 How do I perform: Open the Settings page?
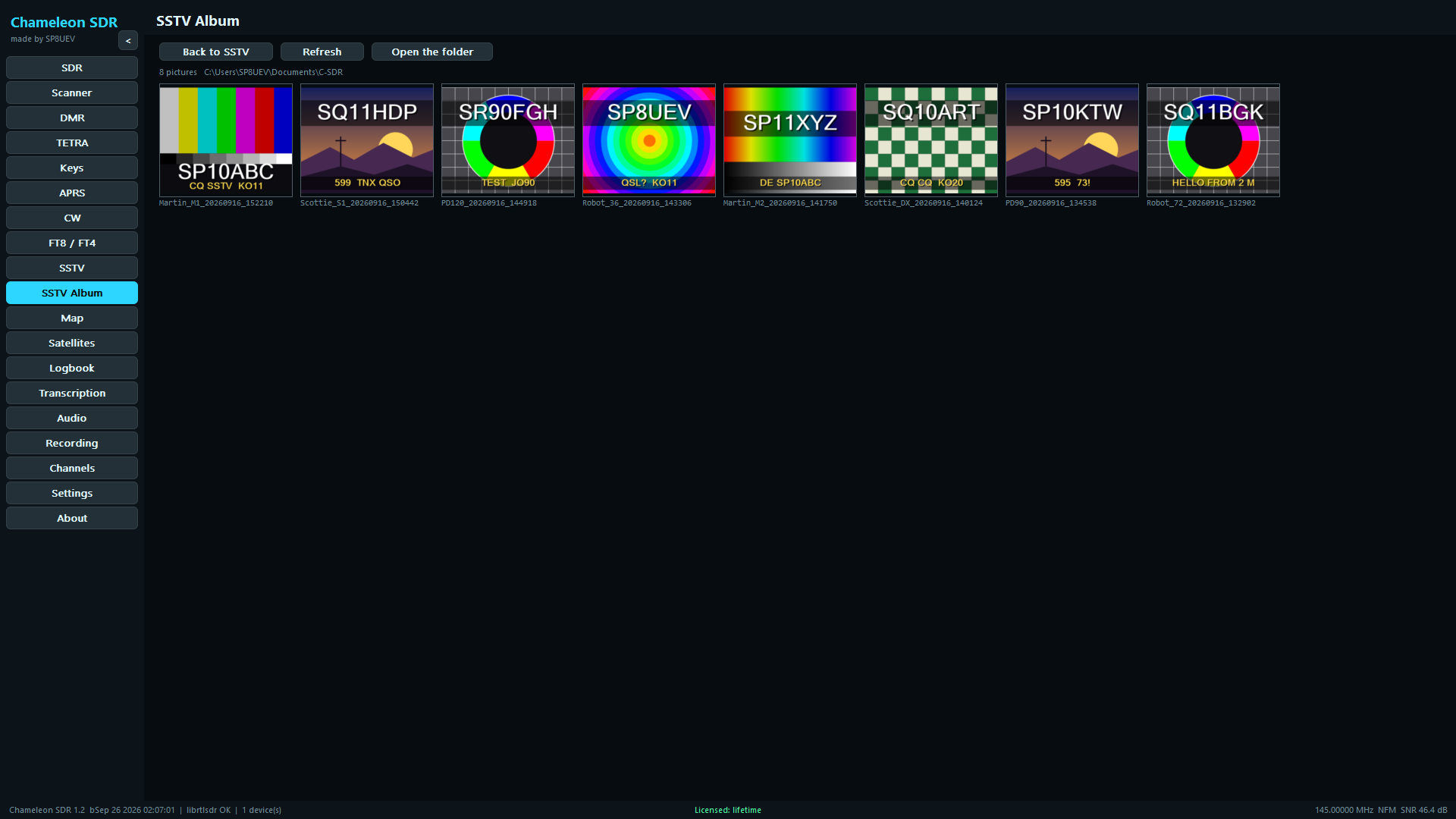[x=72, y=493]
